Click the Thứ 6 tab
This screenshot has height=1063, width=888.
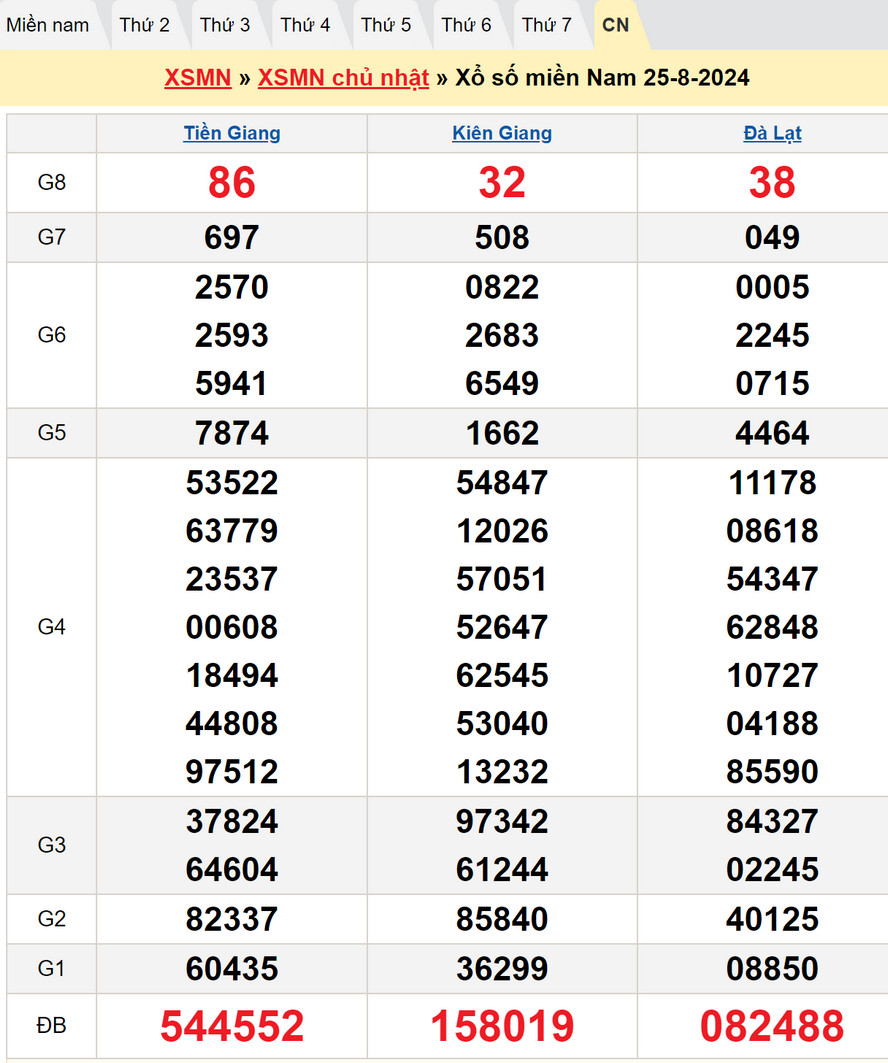pyautogui.click(x=466, y=25)
